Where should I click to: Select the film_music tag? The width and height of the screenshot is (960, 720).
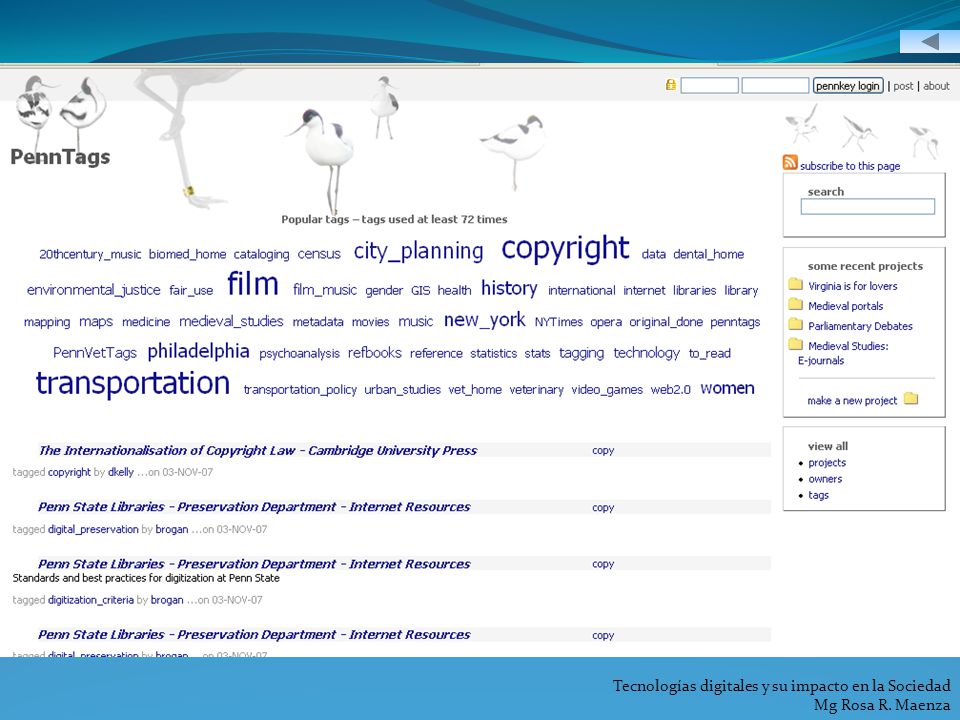click(324, 290)
